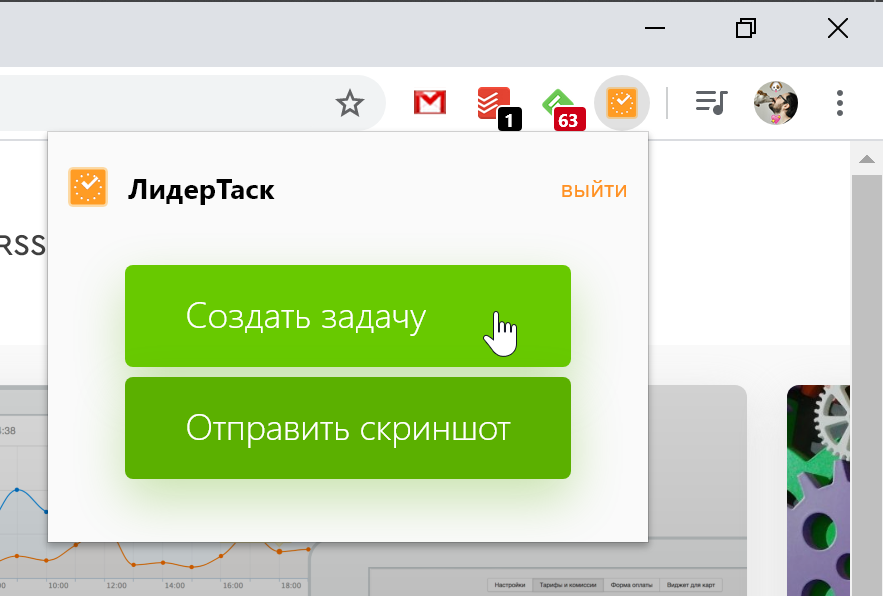Open the Gmail extension icon

point(430,103)
